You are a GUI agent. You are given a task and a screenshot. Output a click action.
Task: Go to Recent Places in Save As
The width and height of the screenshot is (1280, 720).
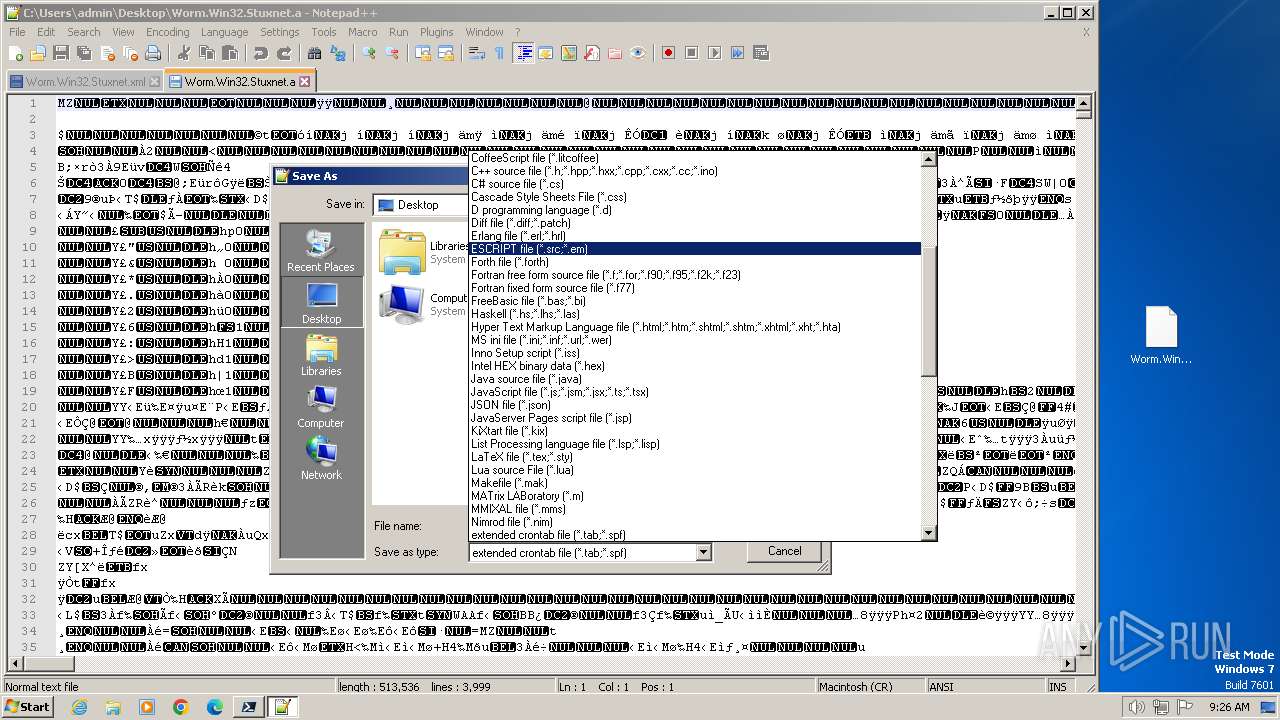click(320, 249)
